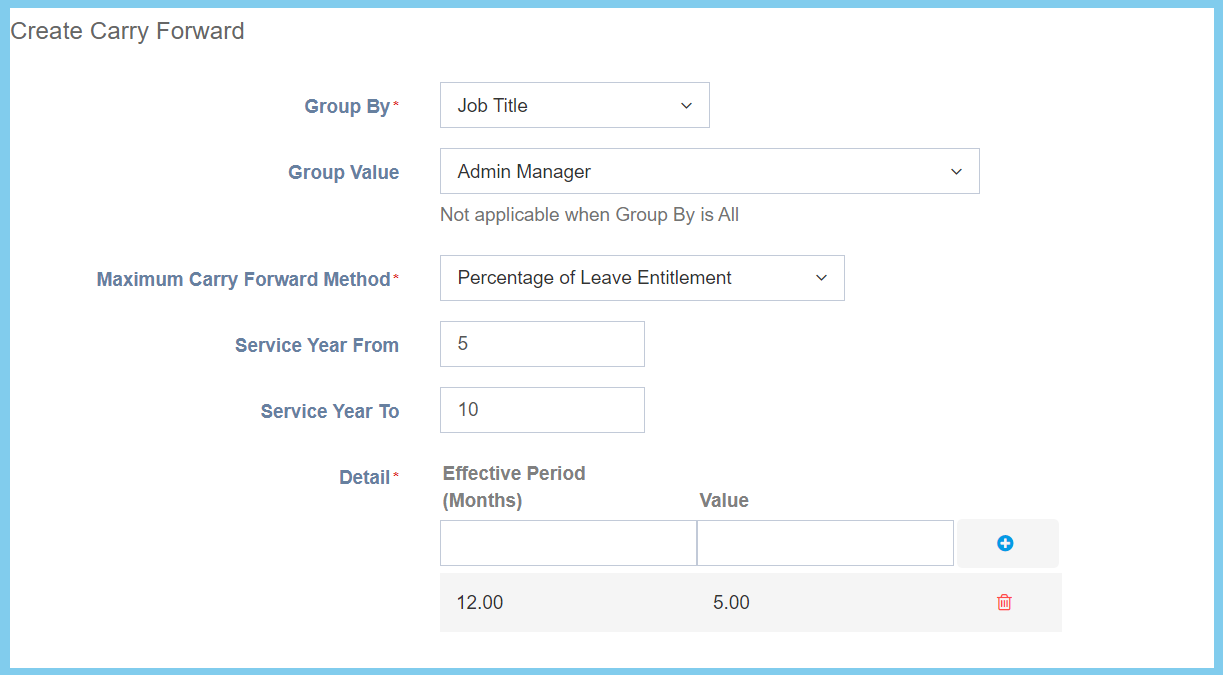The height and width of the screenshot is (675, 1223).
Task: Select the 5.00 value cell
Action: [x=731, y=602]
